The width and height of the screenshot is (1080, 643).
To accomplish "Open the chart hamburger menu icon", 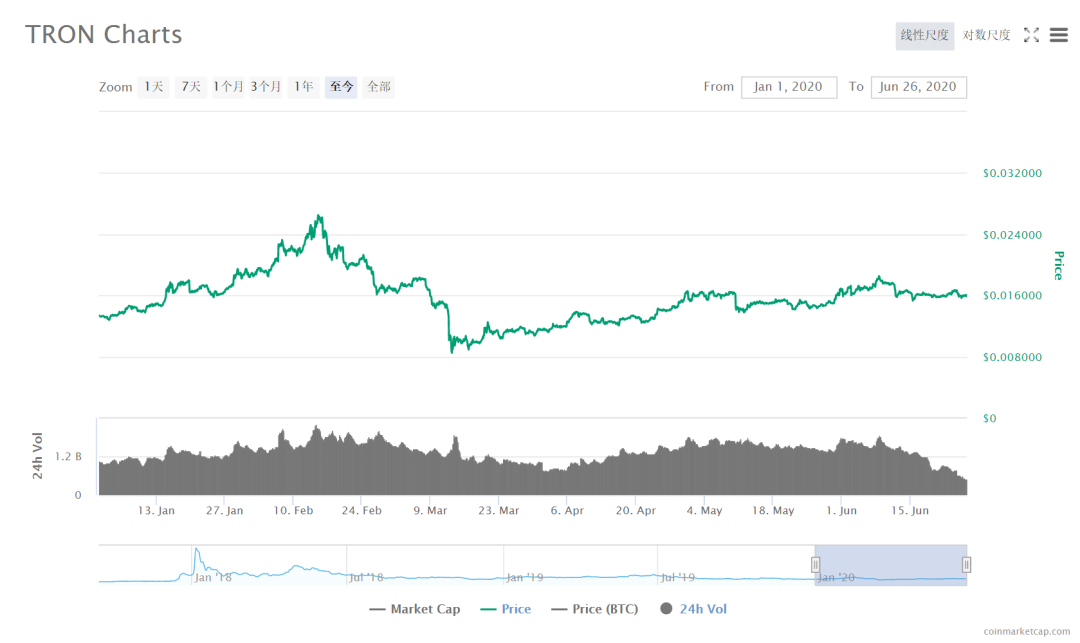I will click(1058, 35).
